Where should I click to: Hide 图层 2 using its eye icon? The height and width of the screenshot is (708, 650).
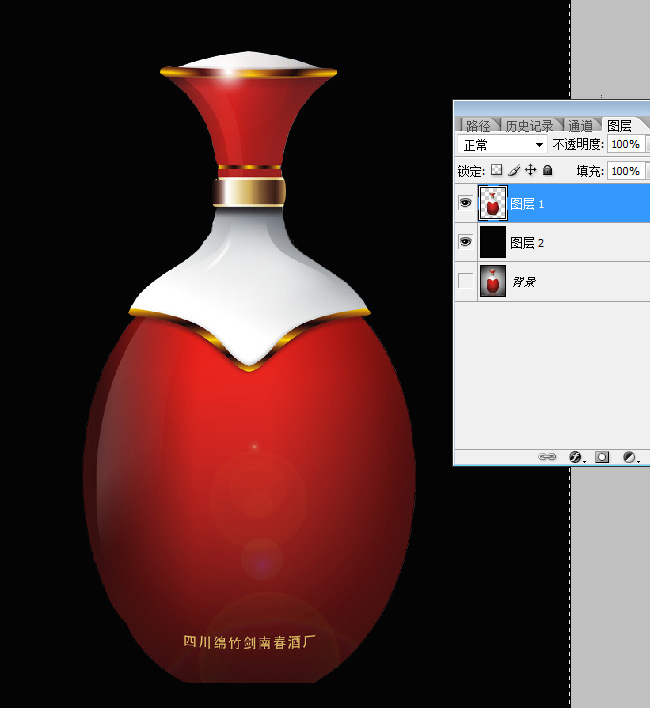[465, 242]
